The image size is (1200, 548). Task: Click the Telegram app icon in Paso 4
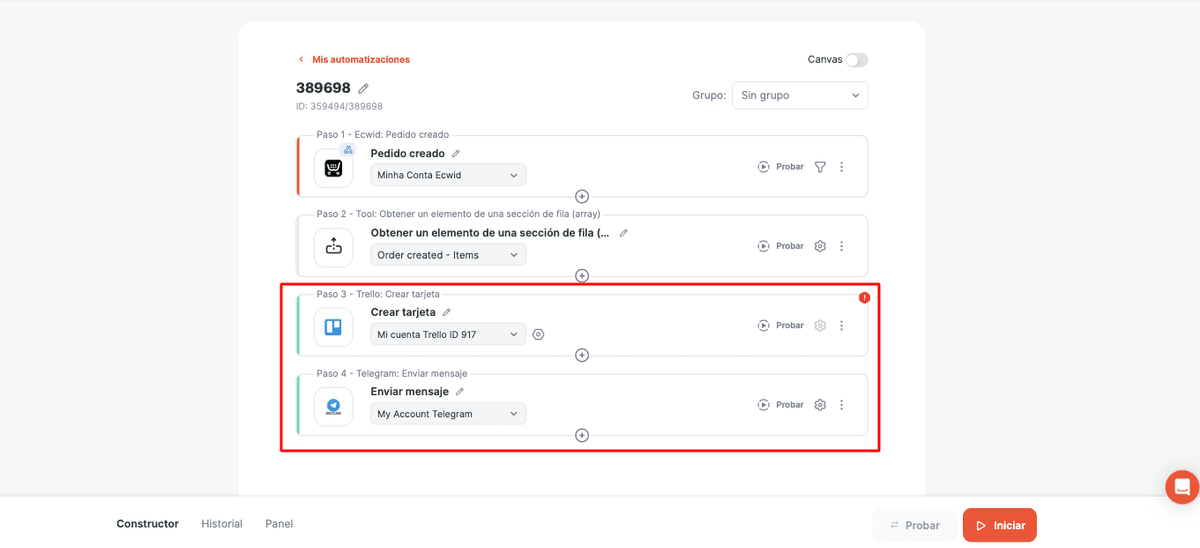334,407
